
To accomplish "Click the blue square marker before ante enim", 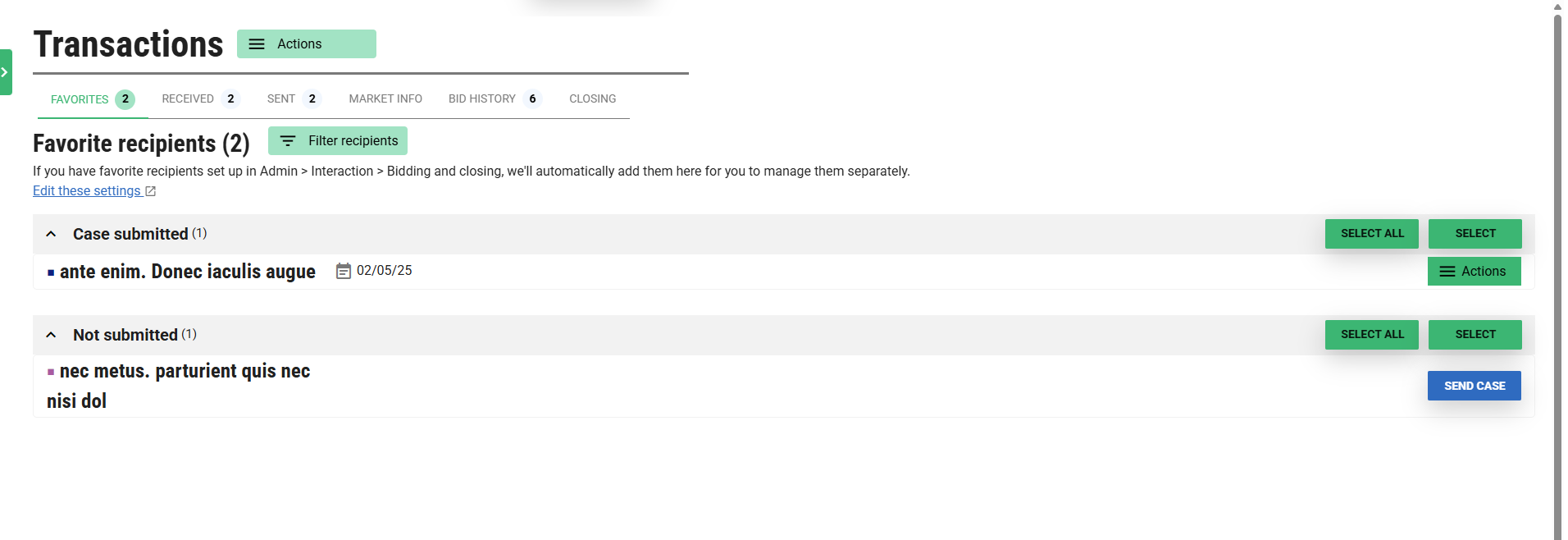I will click(51, 272).
